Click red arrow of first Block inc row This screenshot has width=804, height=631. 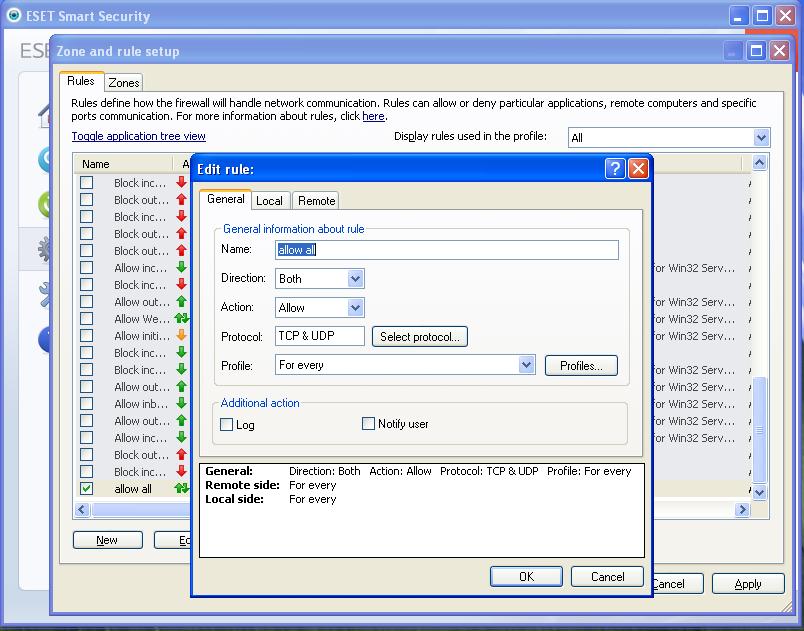182,182
